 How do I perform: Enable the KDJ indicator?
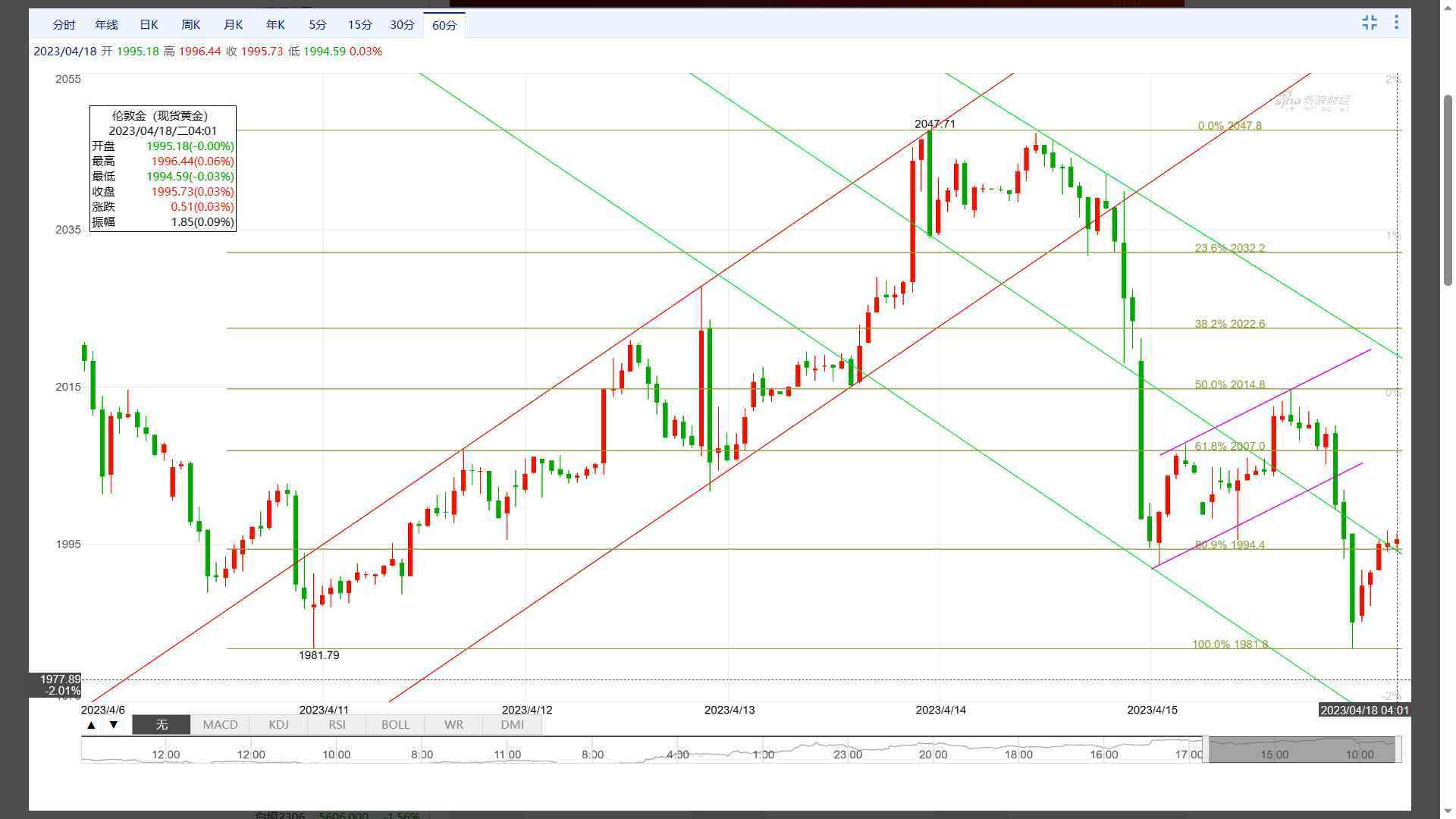(278, 725)
